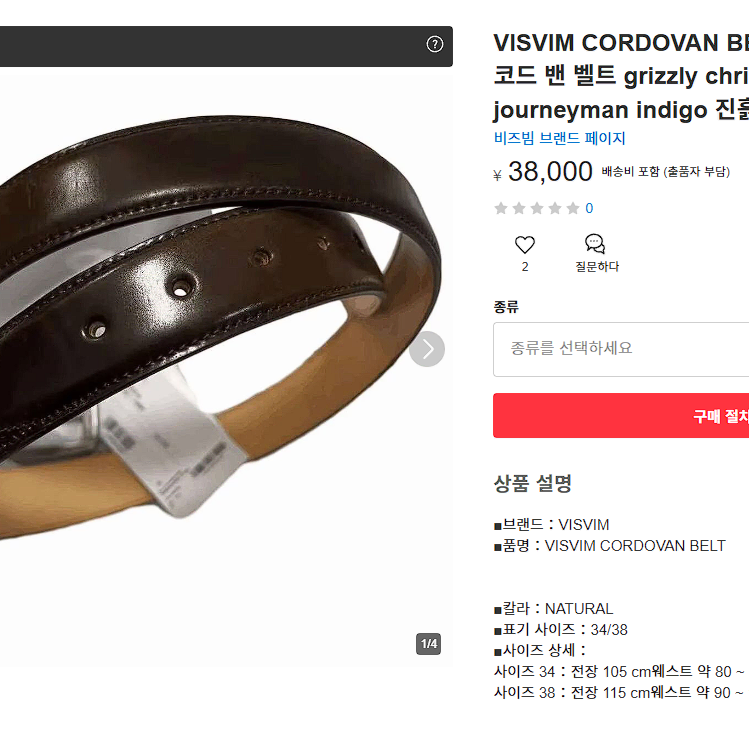The image size is (749, 749).
Task: Click the 1/4 image counter badge
Action: click(x=428, y=644)
